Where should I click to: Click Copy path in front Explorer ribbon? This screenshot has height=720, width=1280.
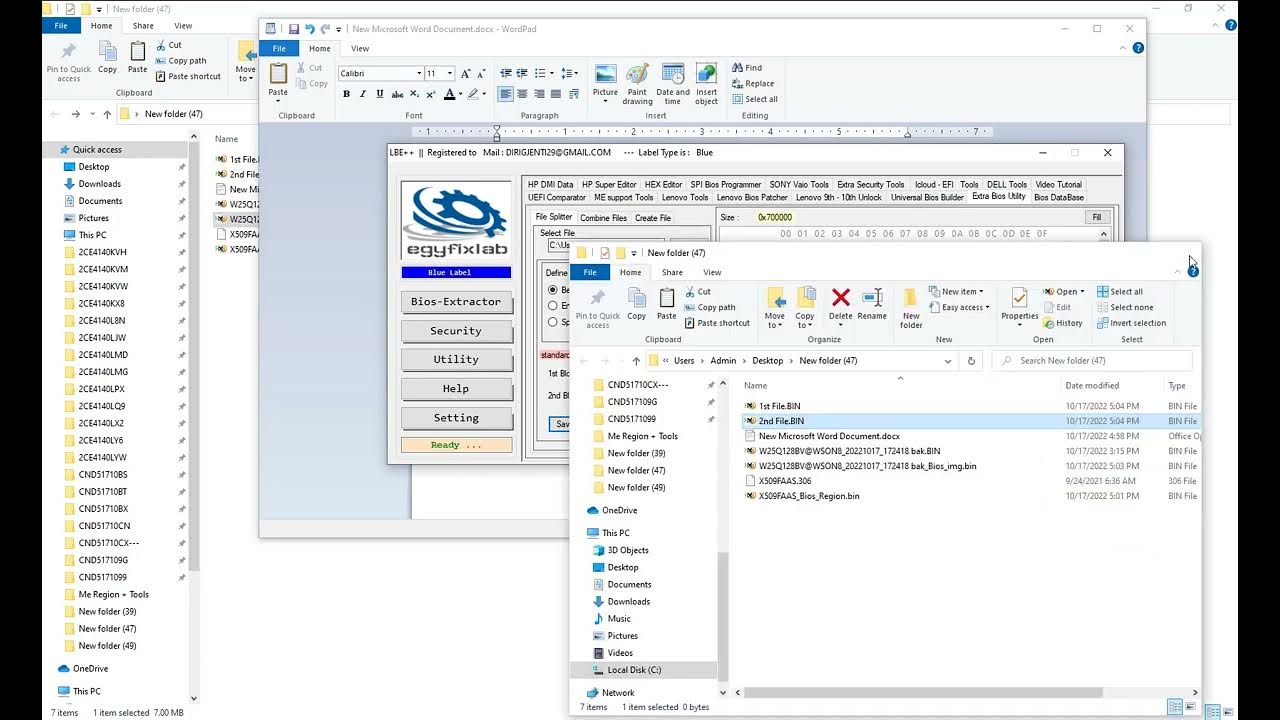[x=709, y=308]
